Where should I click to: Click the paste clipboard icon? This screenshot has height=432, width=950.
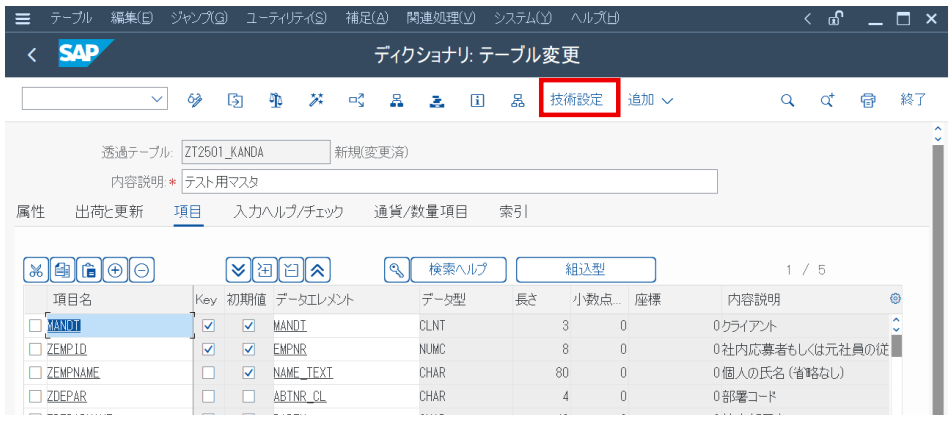tap(89, 270)
